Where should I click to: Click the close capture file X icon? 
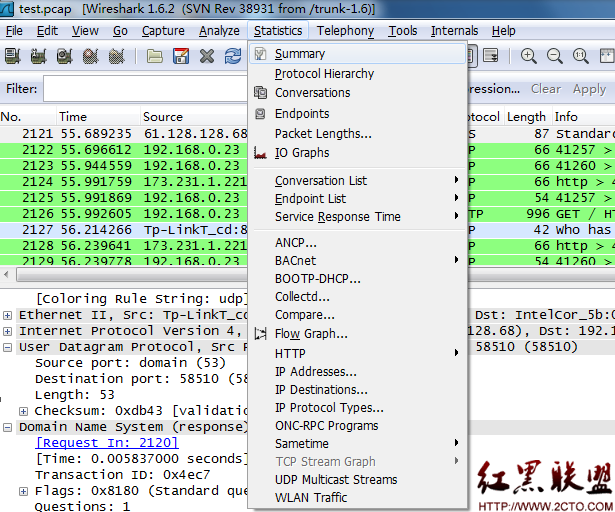point(207,56)
